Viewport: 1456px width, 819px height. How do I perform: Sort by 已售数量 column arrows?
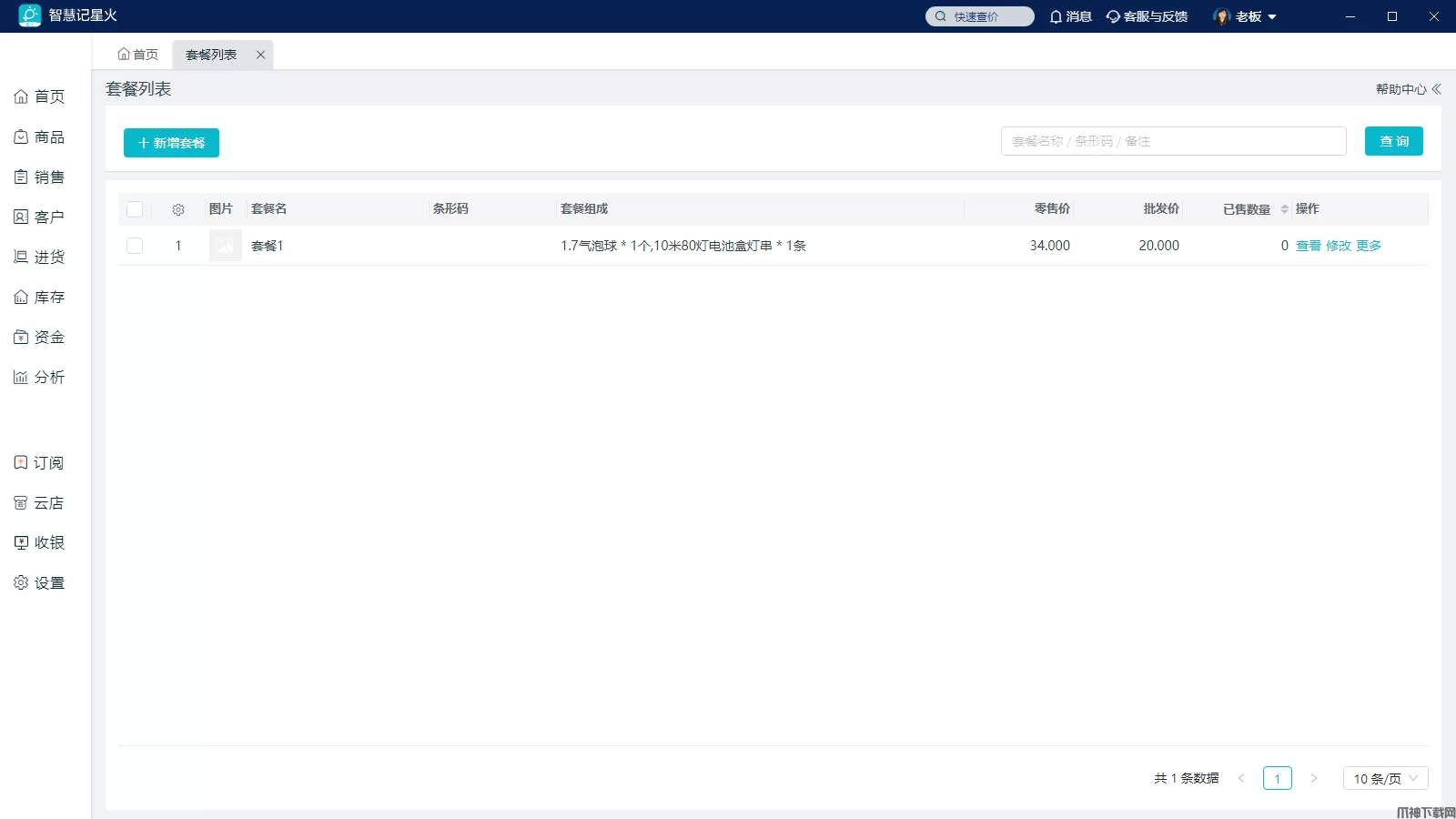click(1285, 209)
